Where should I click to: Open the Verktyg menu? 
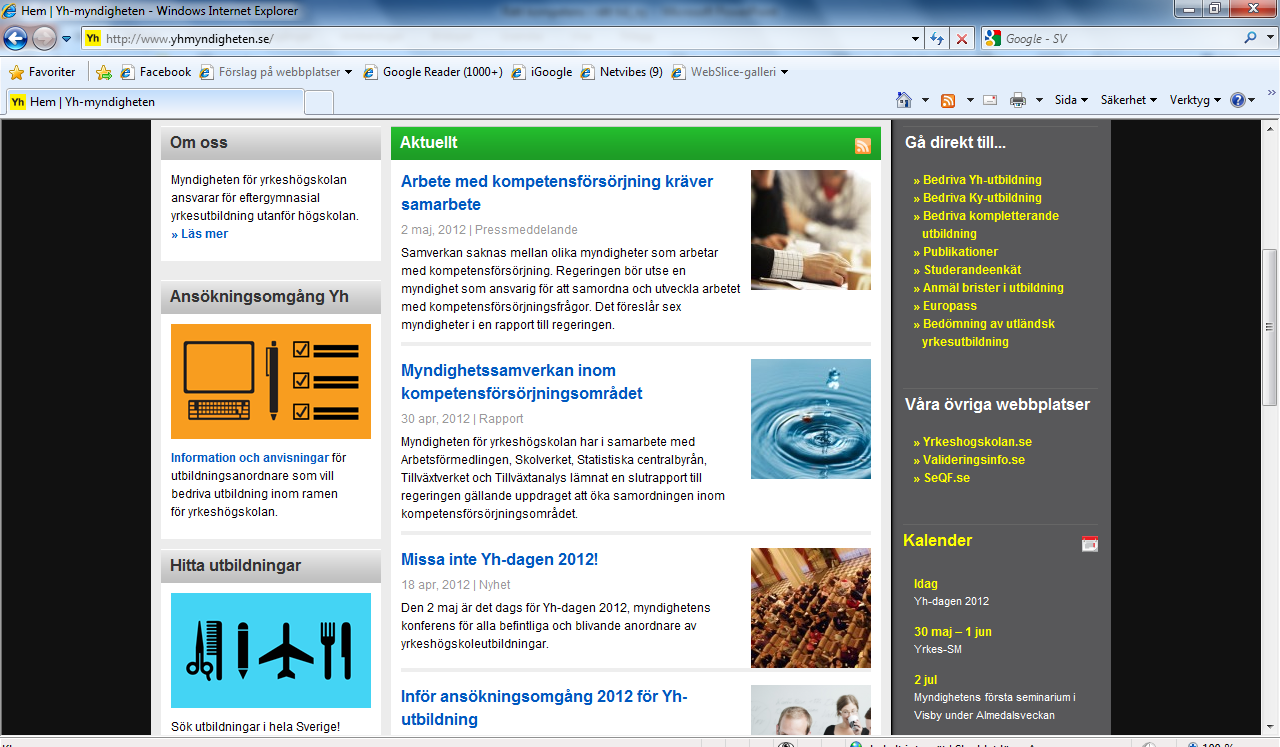pos(1195,100)
